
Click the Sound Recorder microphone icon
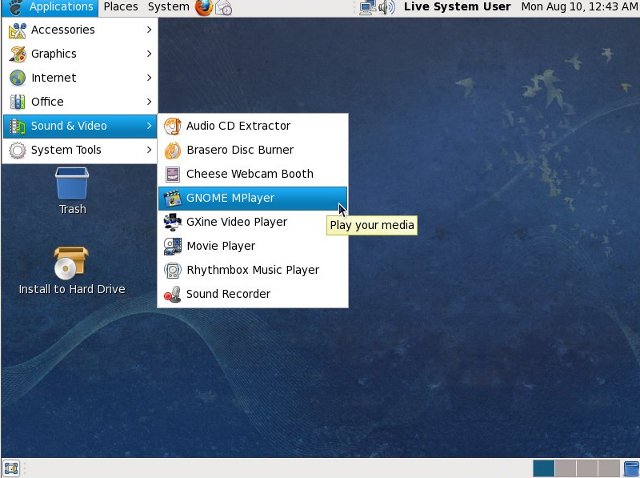[173, 294]
